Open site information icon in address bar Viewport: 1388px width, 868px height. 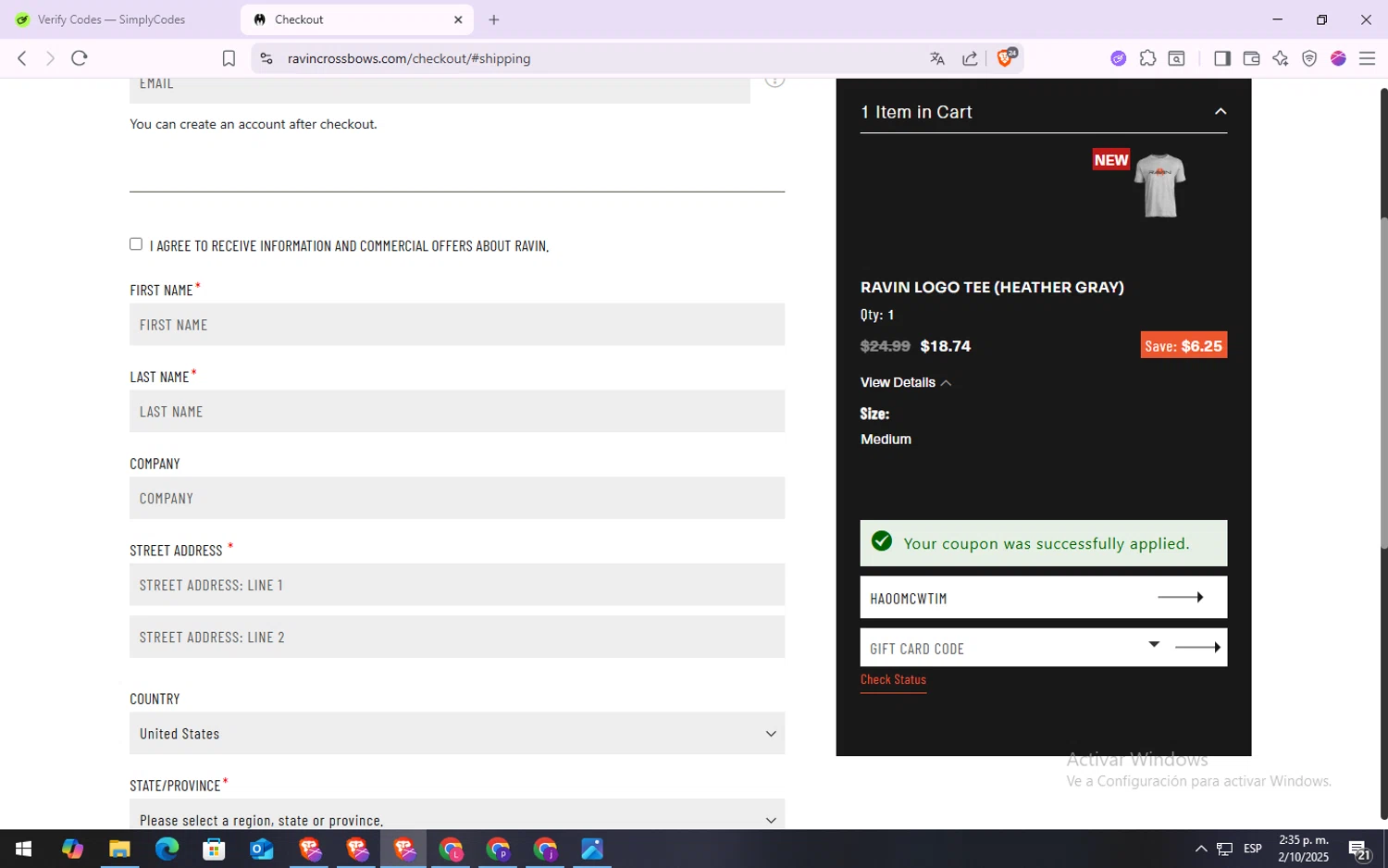(x=266, y=58)
